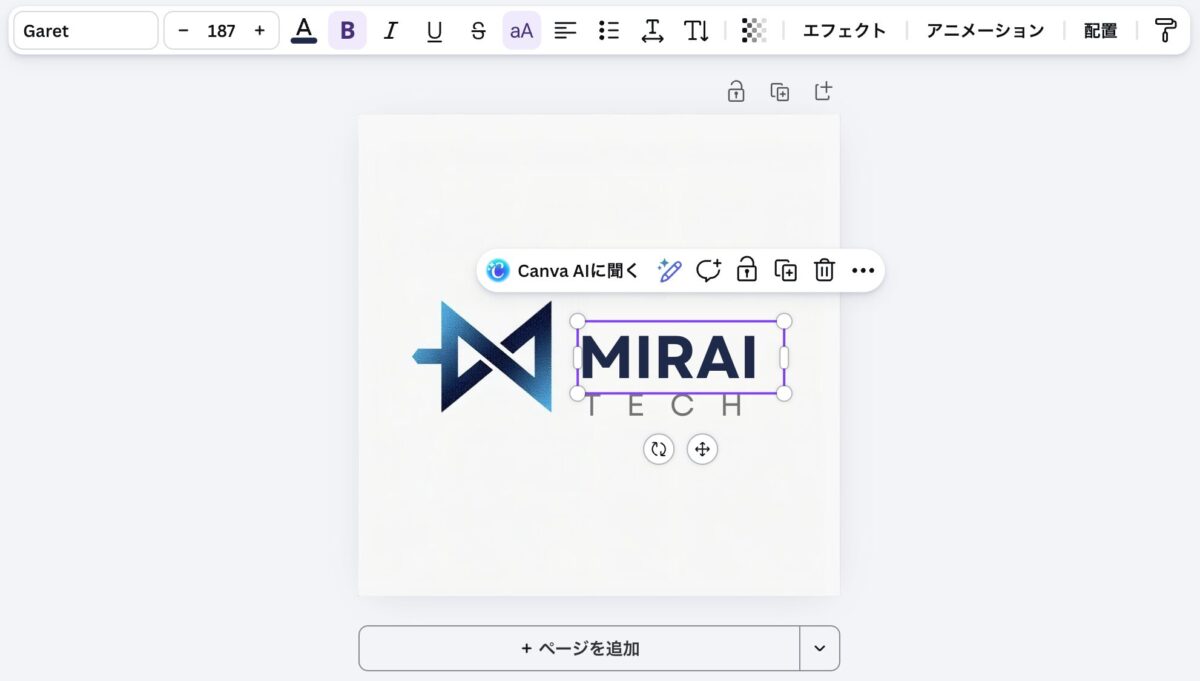The image size is (1200, 681).
Task: Click the Canva AIに聞く button
Action: click(563, 271)
